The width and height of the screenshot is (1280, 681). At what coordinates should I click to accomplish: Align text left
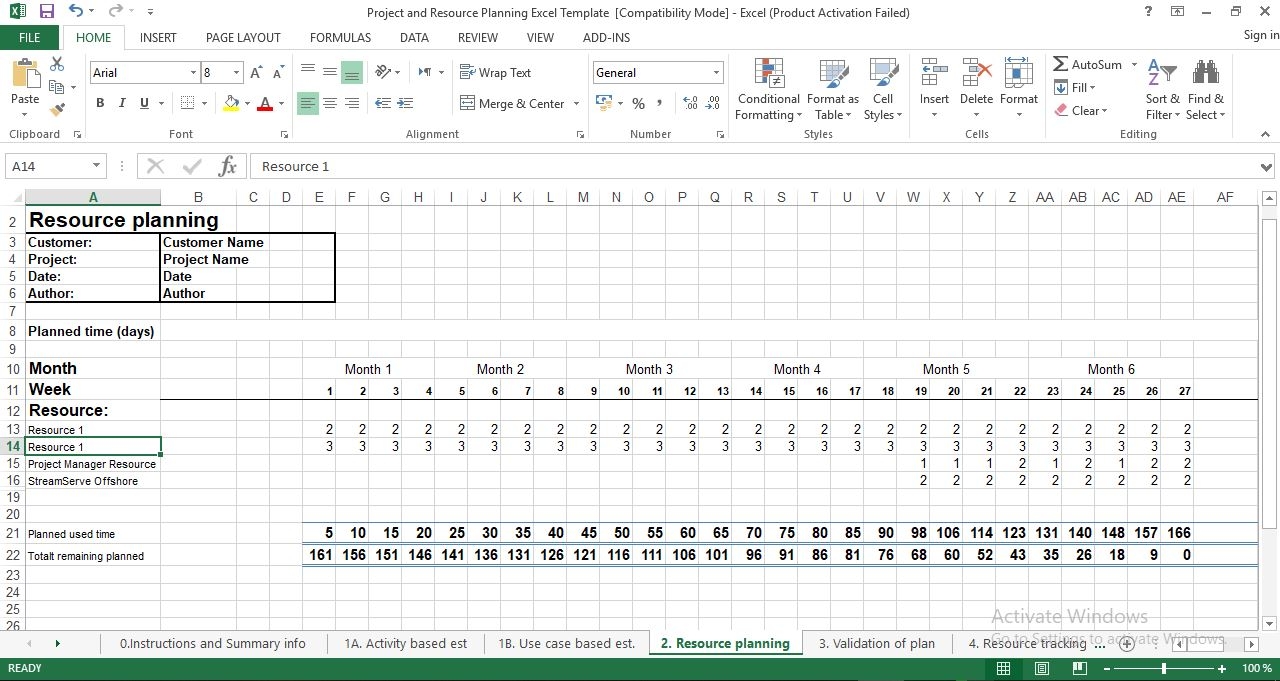pos(308,103)
